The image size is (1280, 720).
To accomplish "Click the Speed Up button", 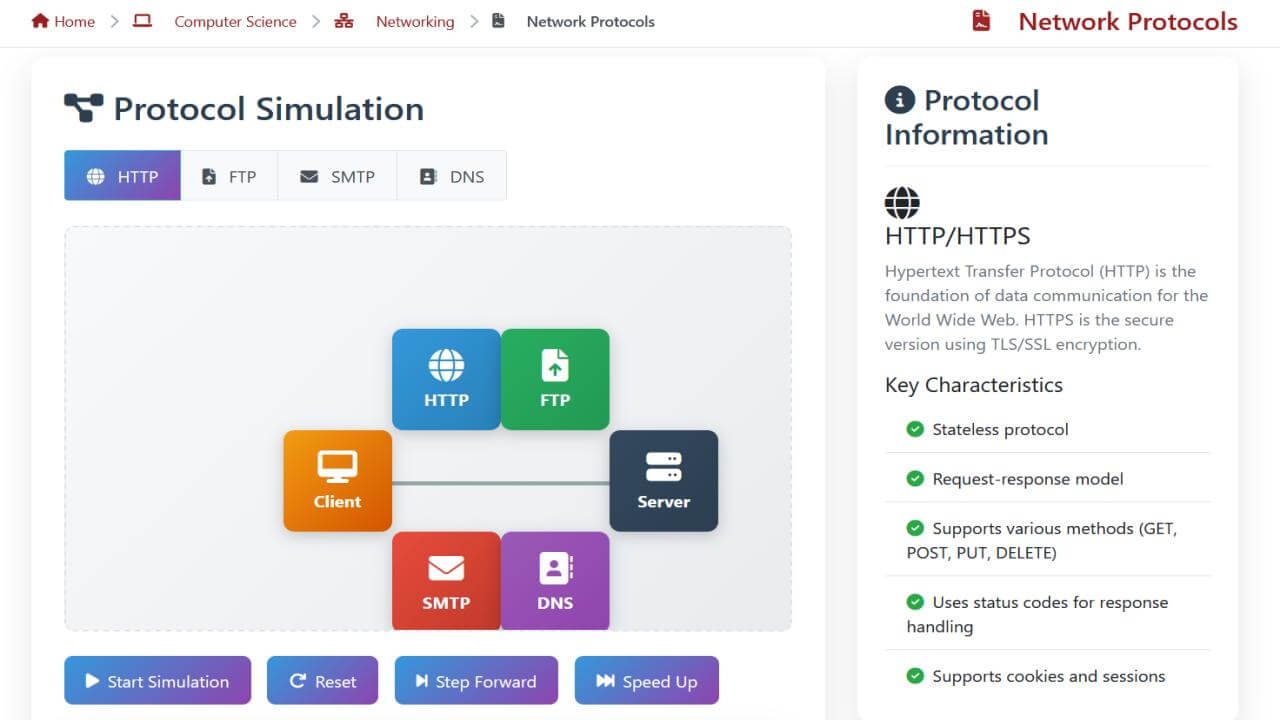I will tap(646, 681).
